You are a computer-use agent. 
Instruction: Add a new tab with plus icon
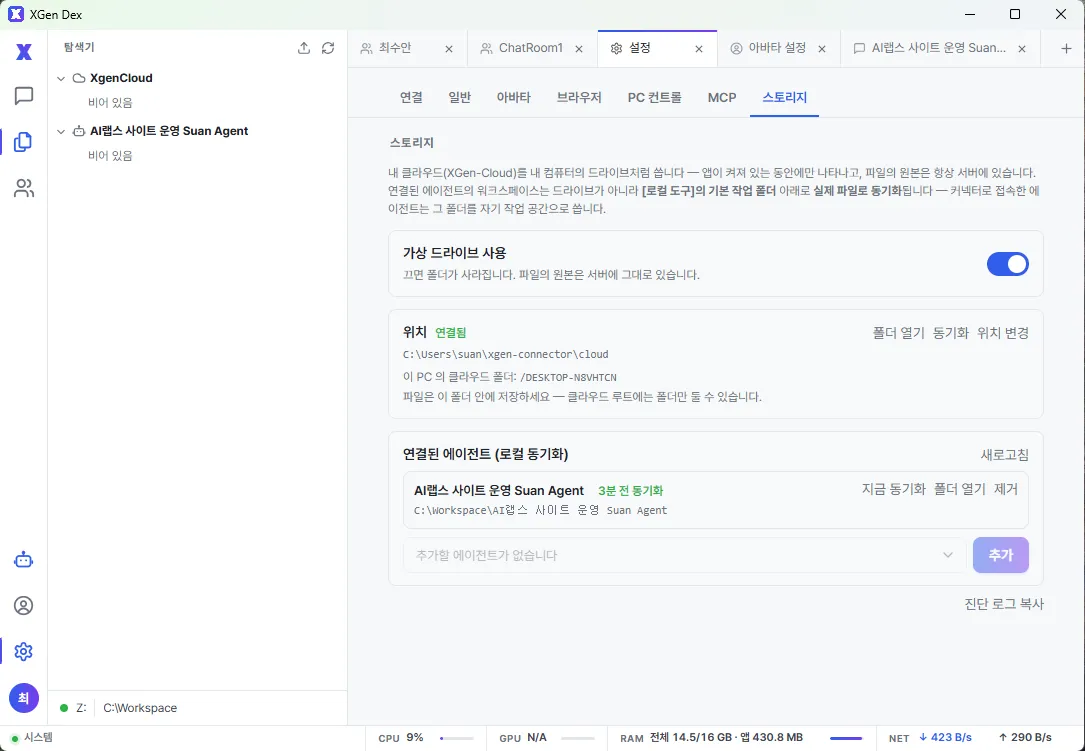pos(1066,48)
